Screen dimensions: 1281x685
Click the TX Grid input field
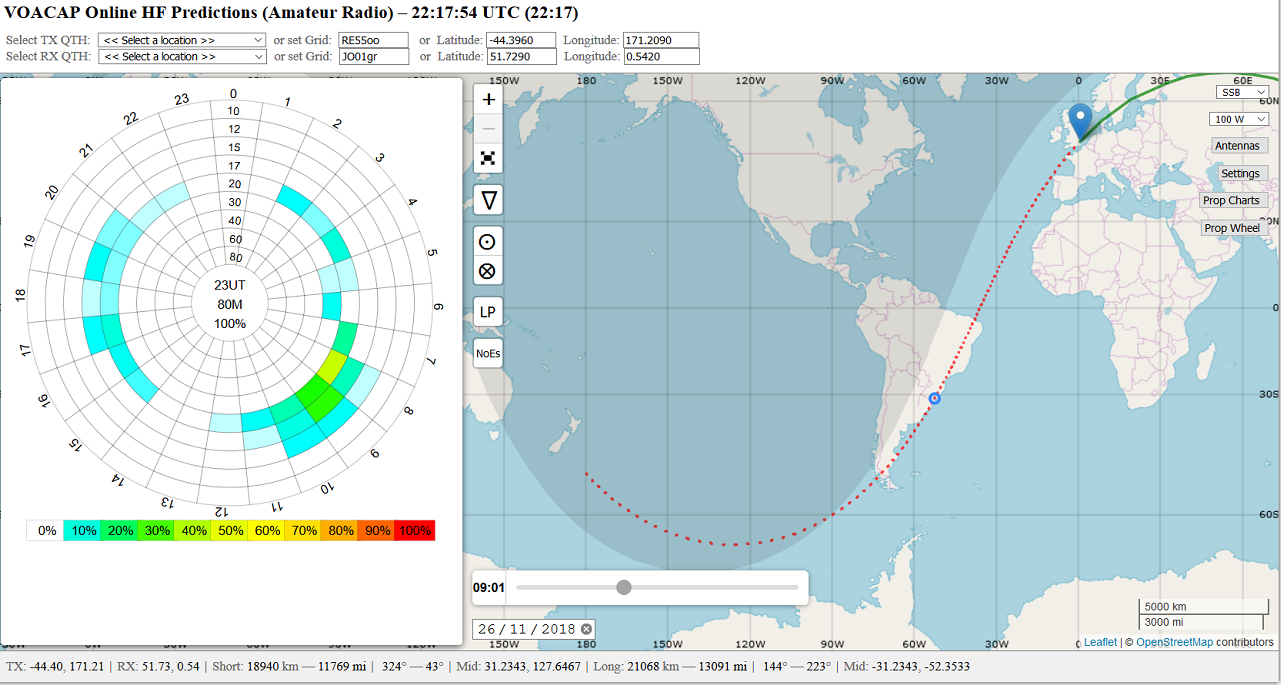(373, 40)
